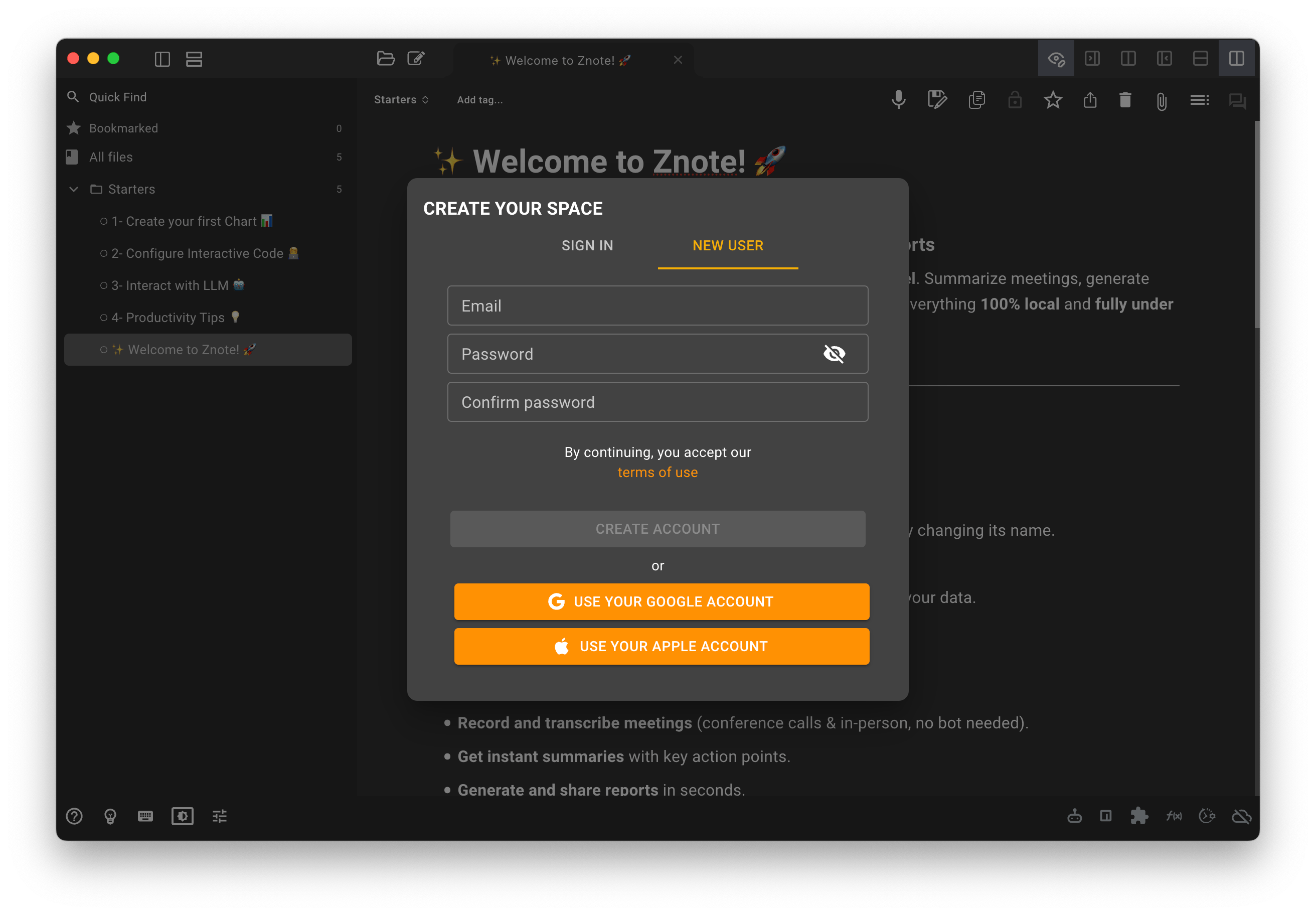Open the extensions puzzle piece icon

click(1138, 816)
